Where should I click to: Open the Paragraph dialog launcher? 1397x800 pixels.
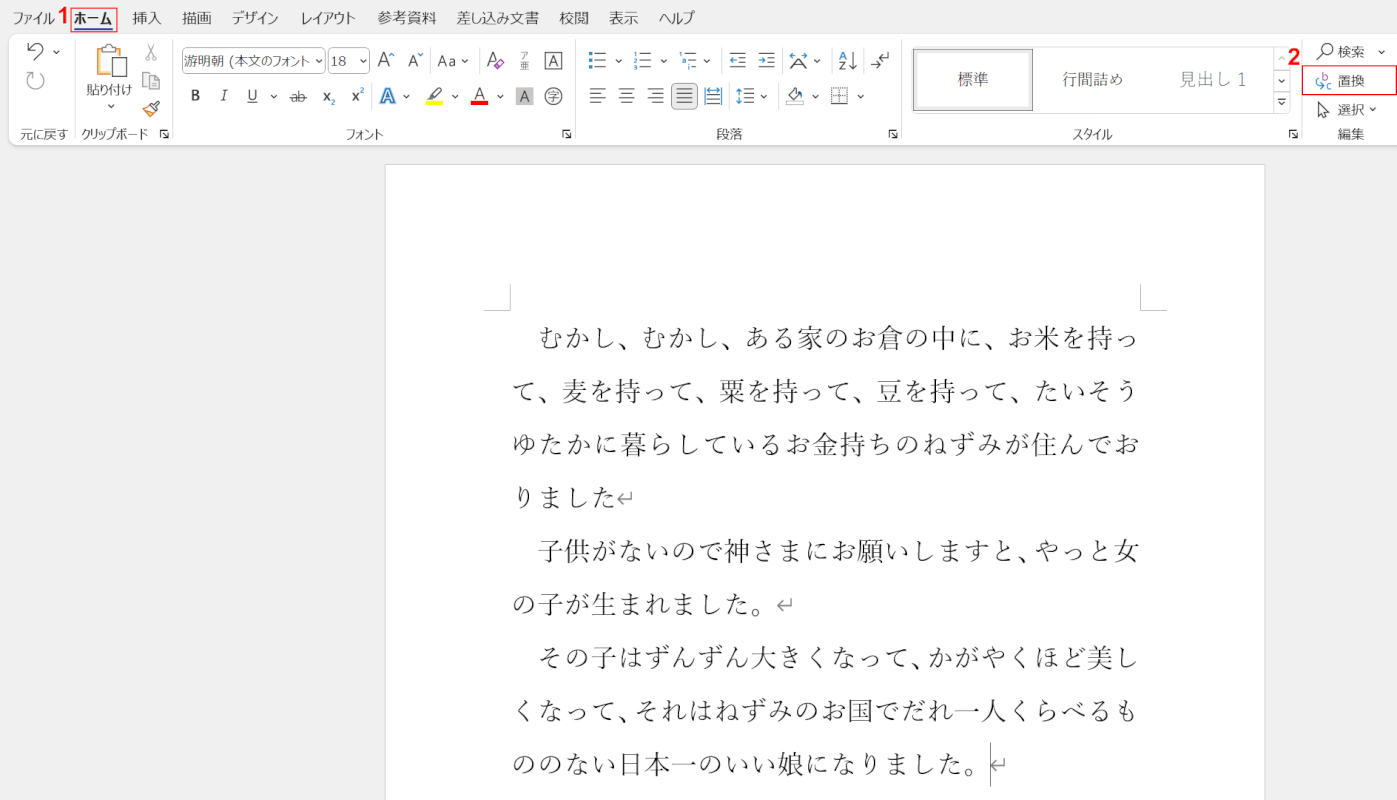coord(893,134)
